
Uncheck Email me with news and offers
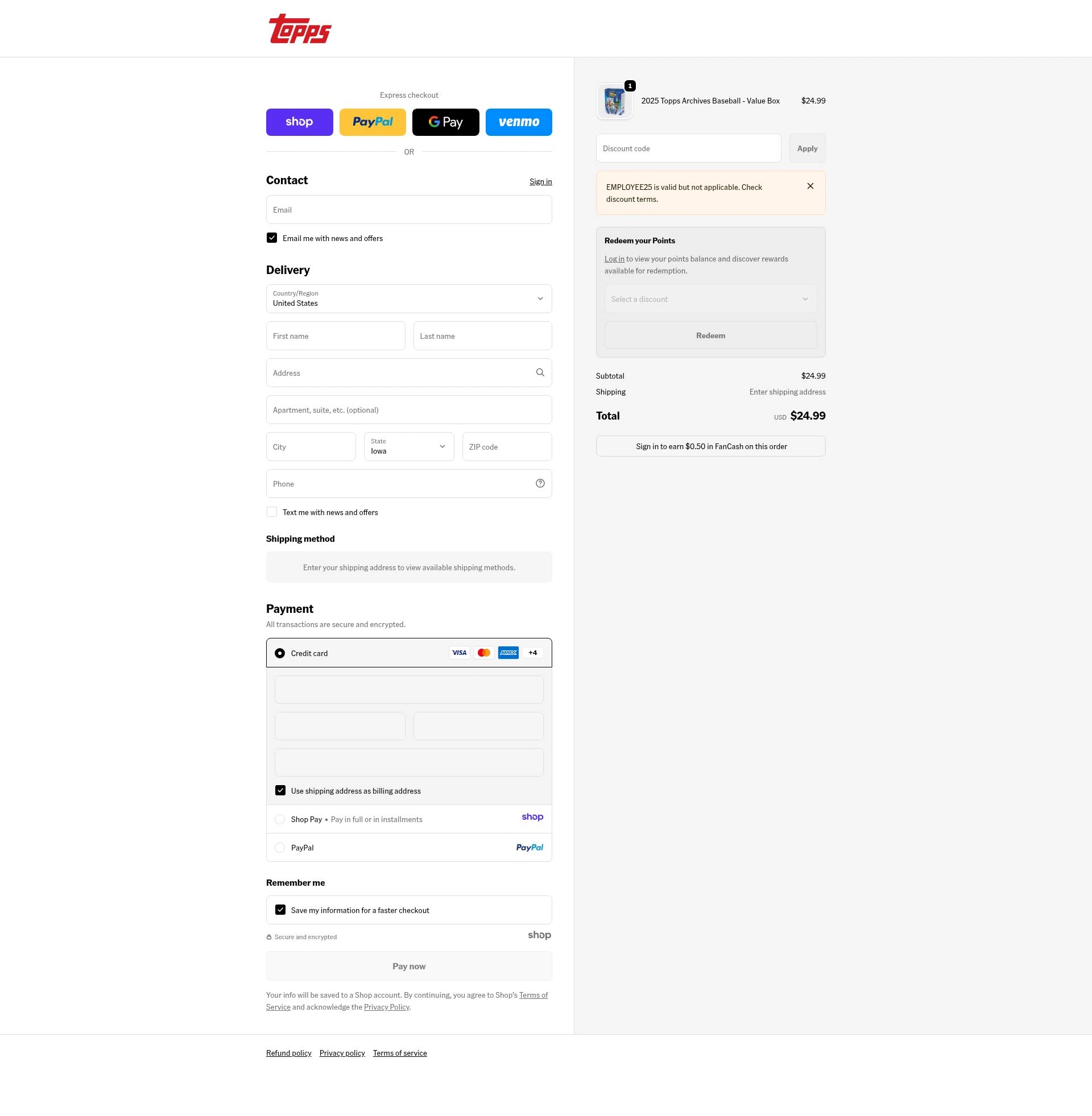point(272,238)
